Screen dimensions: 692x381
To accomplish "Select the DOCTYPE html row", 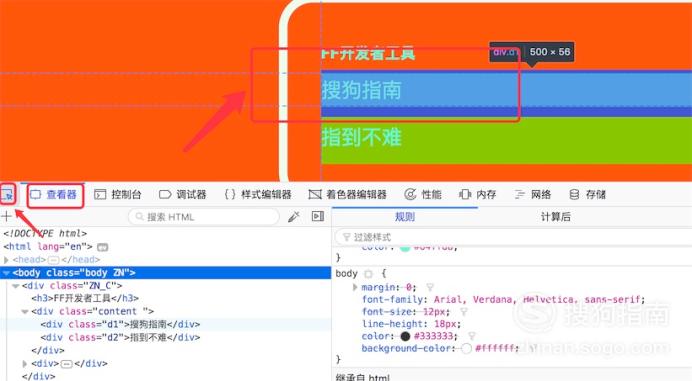I will pos(45,233).
